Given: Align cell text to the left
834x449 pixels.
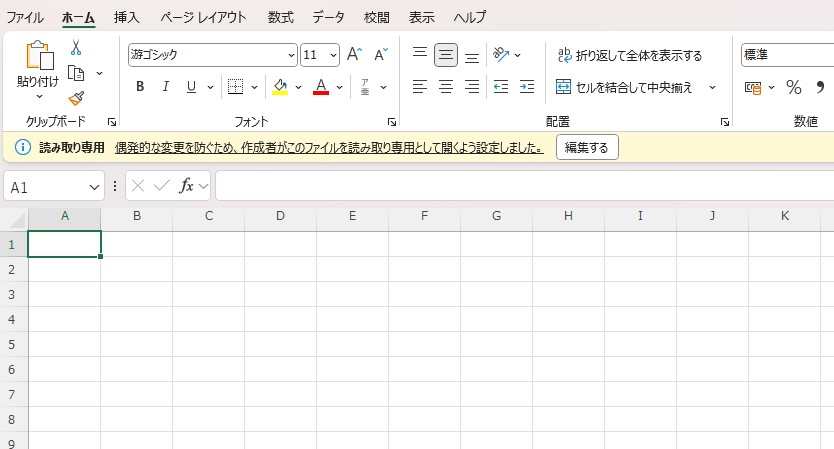Looking at the screenshot, I should [x=420, y=86].
